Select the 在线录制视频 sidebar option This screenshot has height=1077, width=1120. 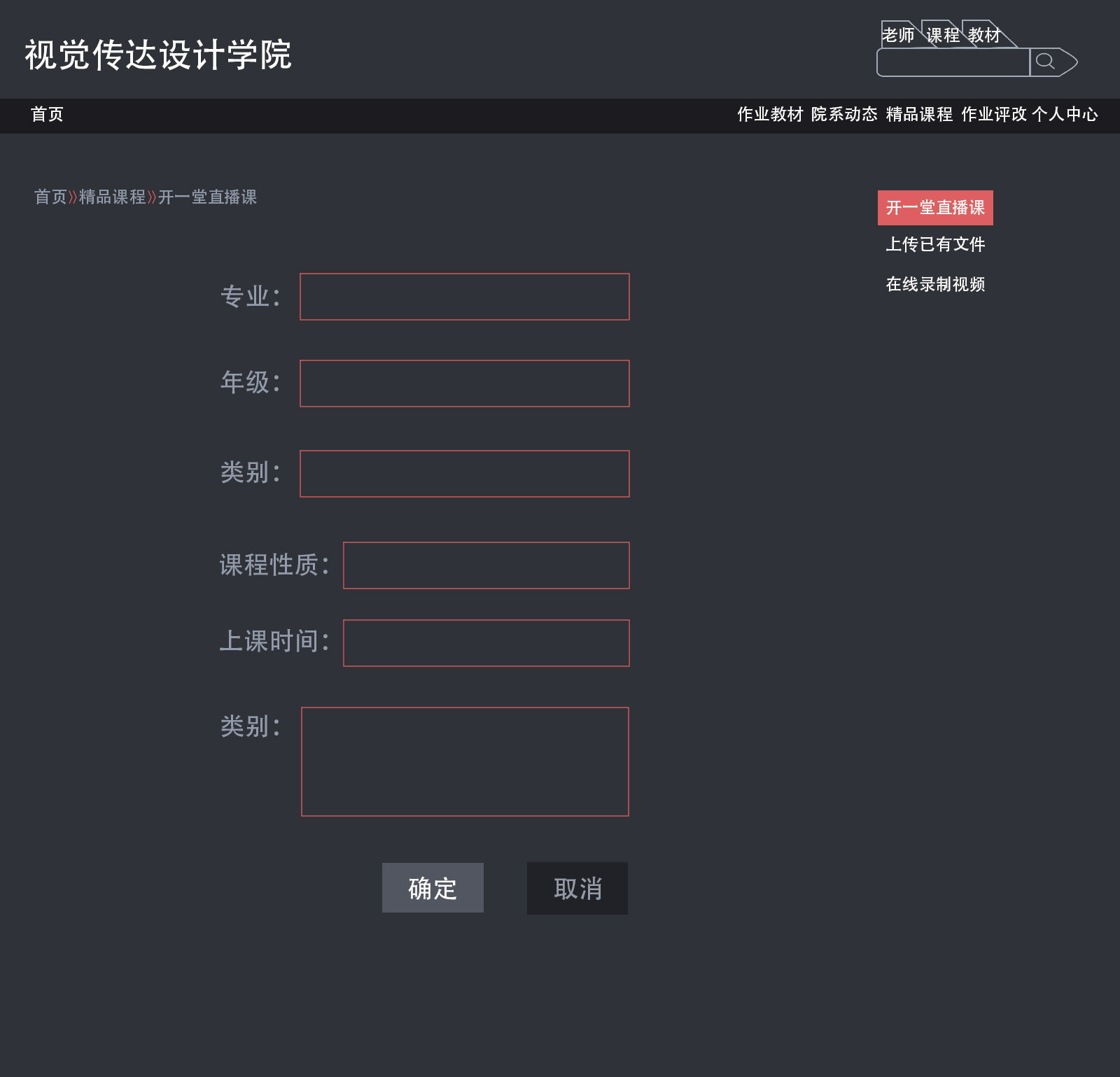[x=935, y=285]
